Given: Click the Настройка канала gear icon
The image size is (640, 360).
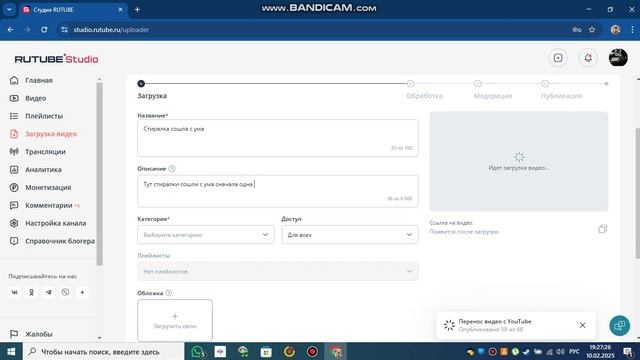Looking at the screenshot, I should tap(14, 223).
